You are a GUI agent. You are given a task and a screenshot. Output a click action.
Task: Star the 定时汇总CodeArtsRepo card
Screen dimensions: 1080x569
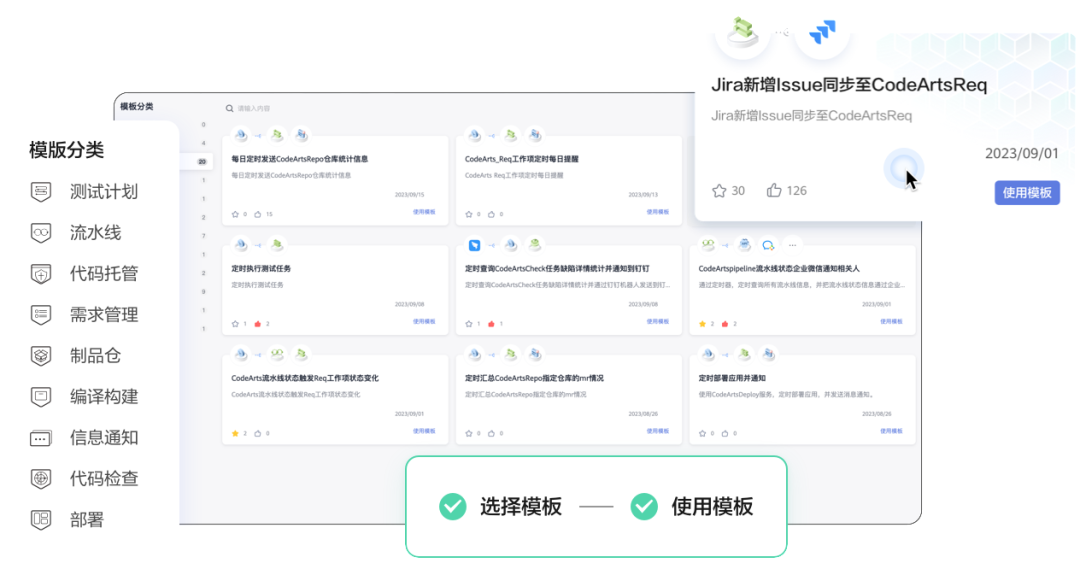tap(469, 433)
